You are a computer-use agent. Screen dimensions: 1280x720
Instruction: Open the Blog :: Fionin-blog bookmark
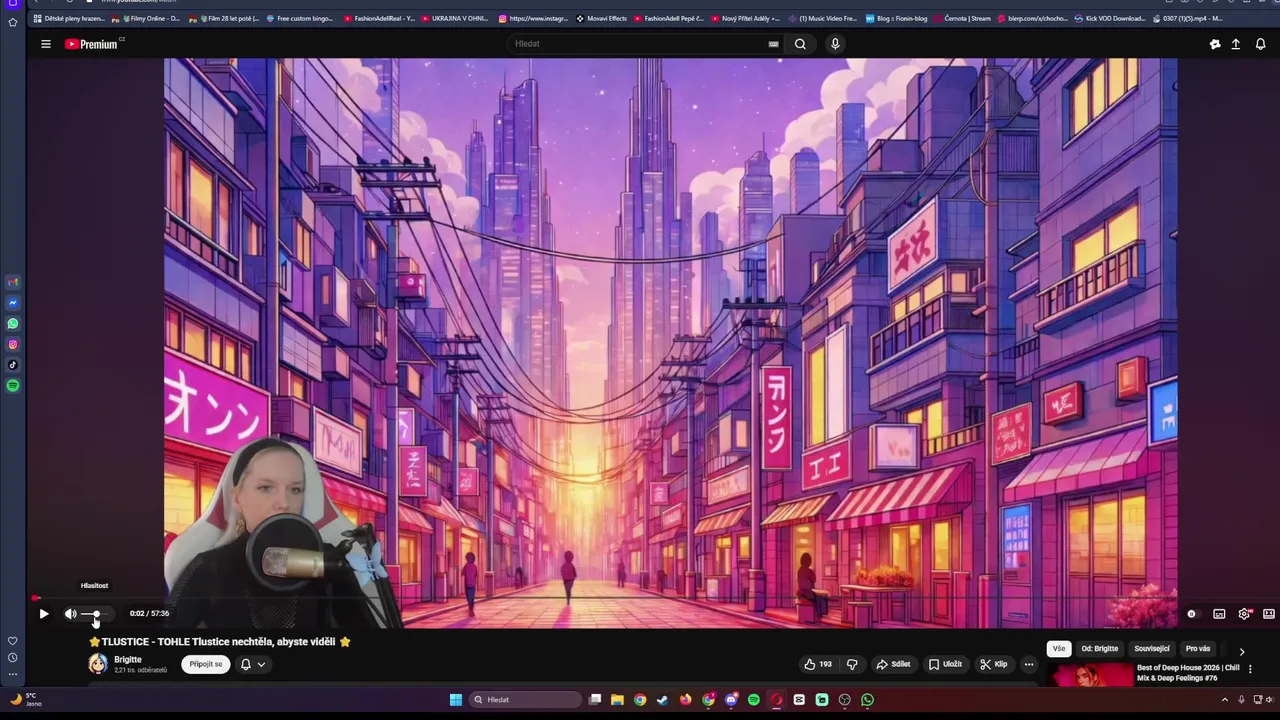click(895, 18)
